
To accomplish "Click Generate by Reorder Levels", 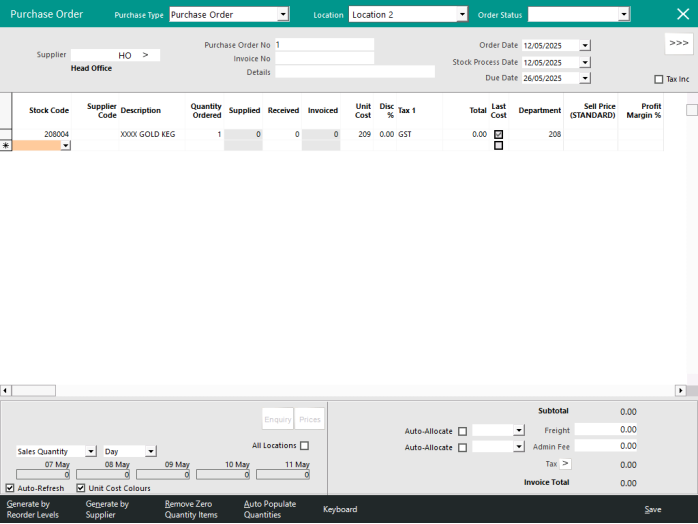I will 32,509.
